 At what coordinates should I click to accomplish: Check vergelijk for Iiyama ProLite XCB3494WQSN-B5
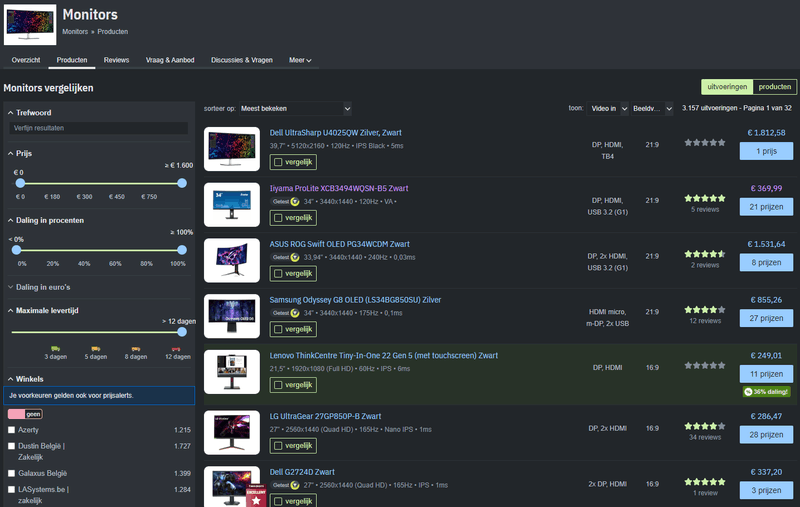[x=293, y=218]
